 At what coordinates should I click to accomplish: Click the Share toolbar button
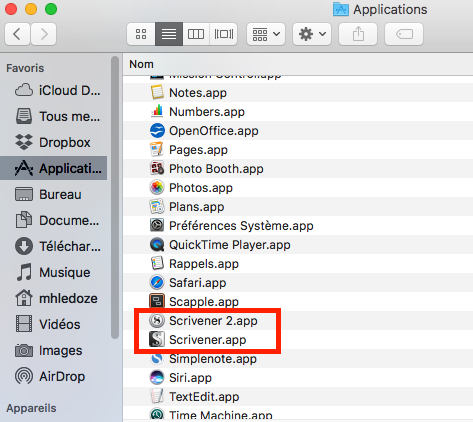point(358,34)
